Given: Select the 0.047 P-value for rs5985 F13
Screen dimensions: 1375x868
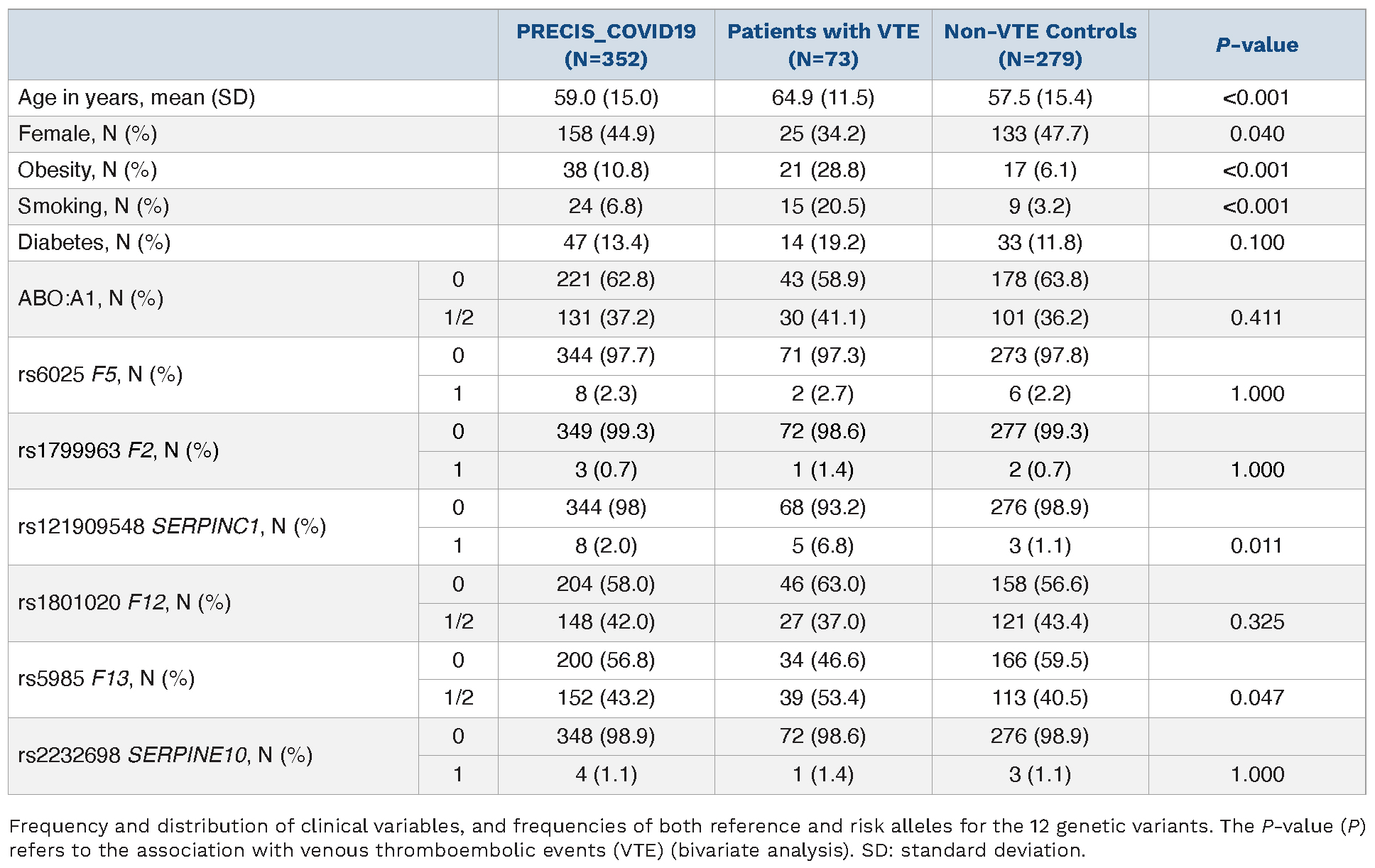Looking at the screenshot, I should [x=1256, y=698].
